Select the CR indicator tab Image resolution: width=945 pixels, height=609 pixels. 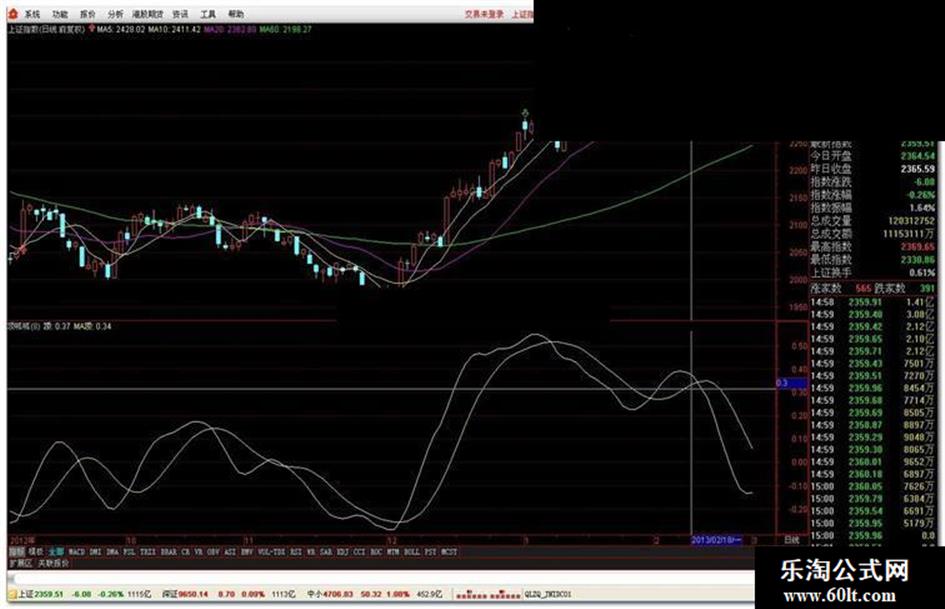(185, 552)
